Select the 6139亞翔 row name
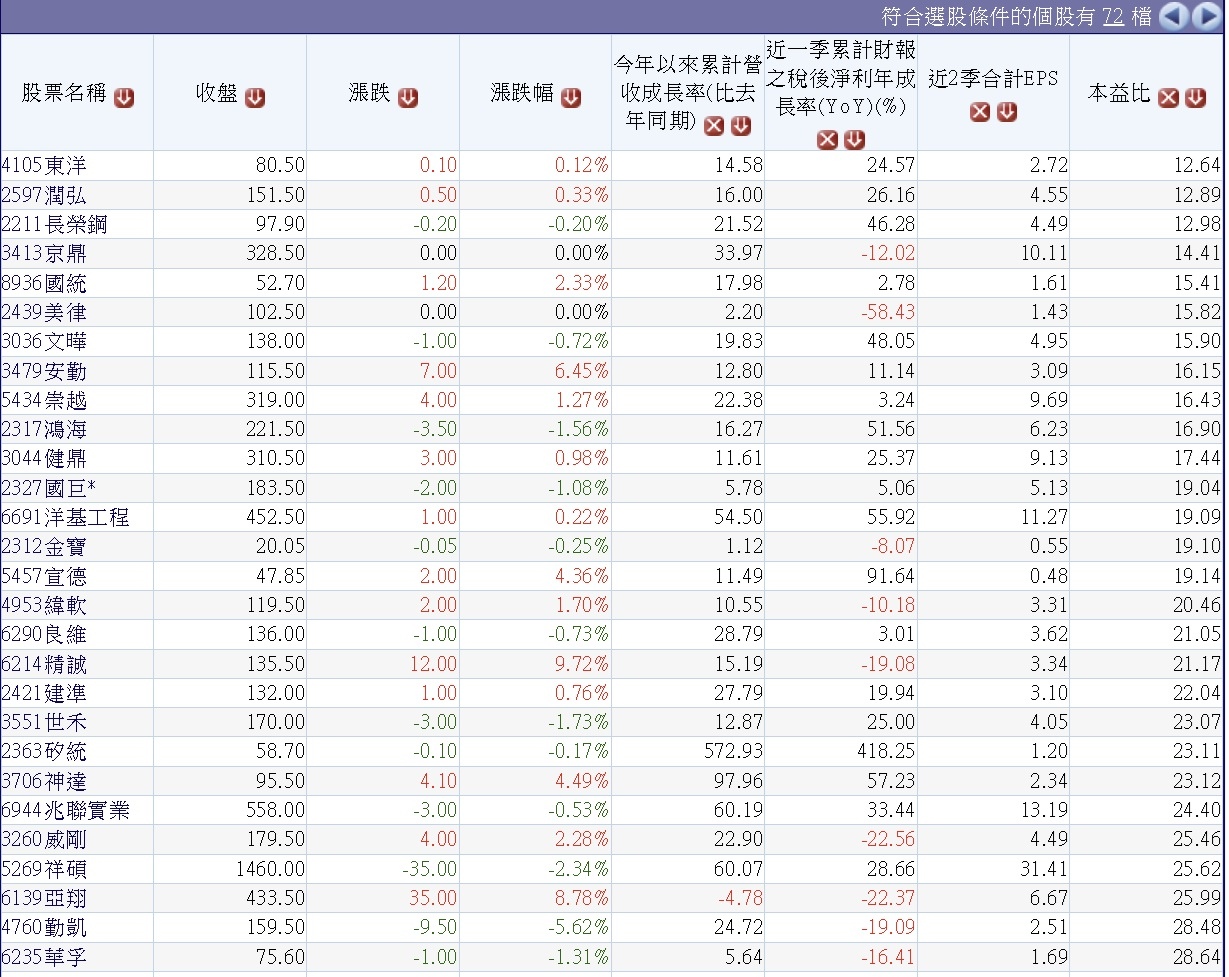The width and height of the screenshot is (1229, 977). [x=44, y=898]
